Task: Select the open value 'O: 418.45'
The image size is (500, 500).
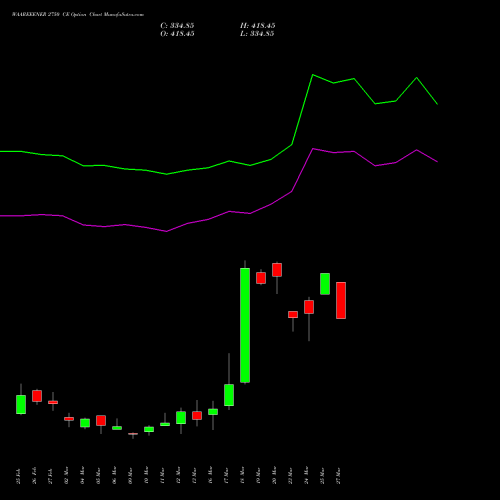Action: coord(177,34)
